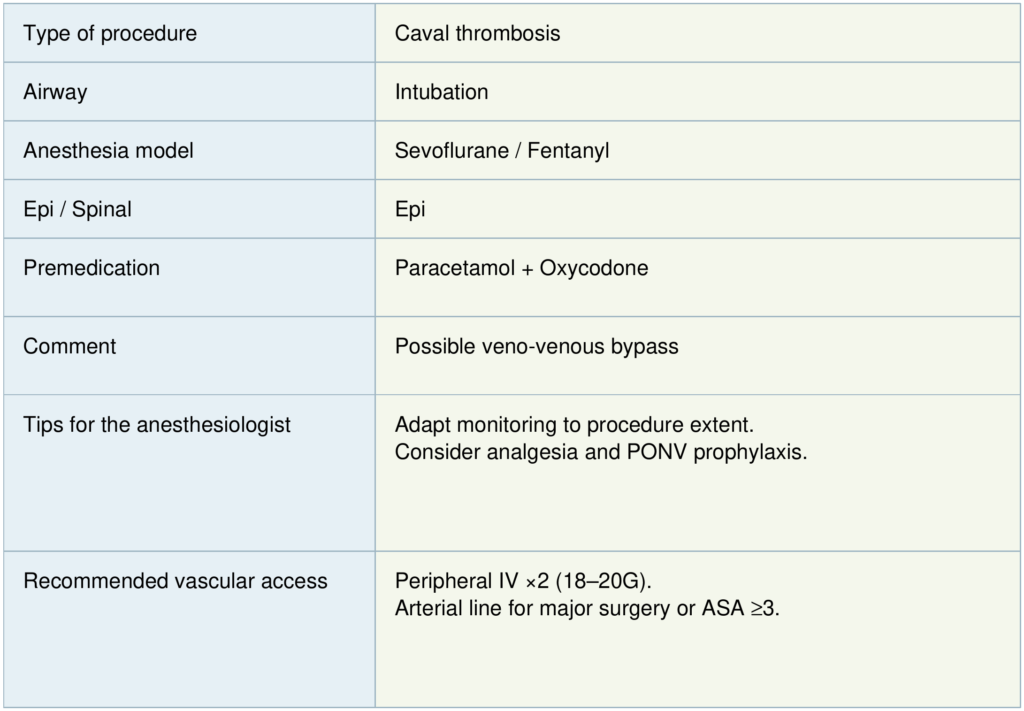Click the "Premedication" row label
This screenshot has height=711, width=1024.
91,268
